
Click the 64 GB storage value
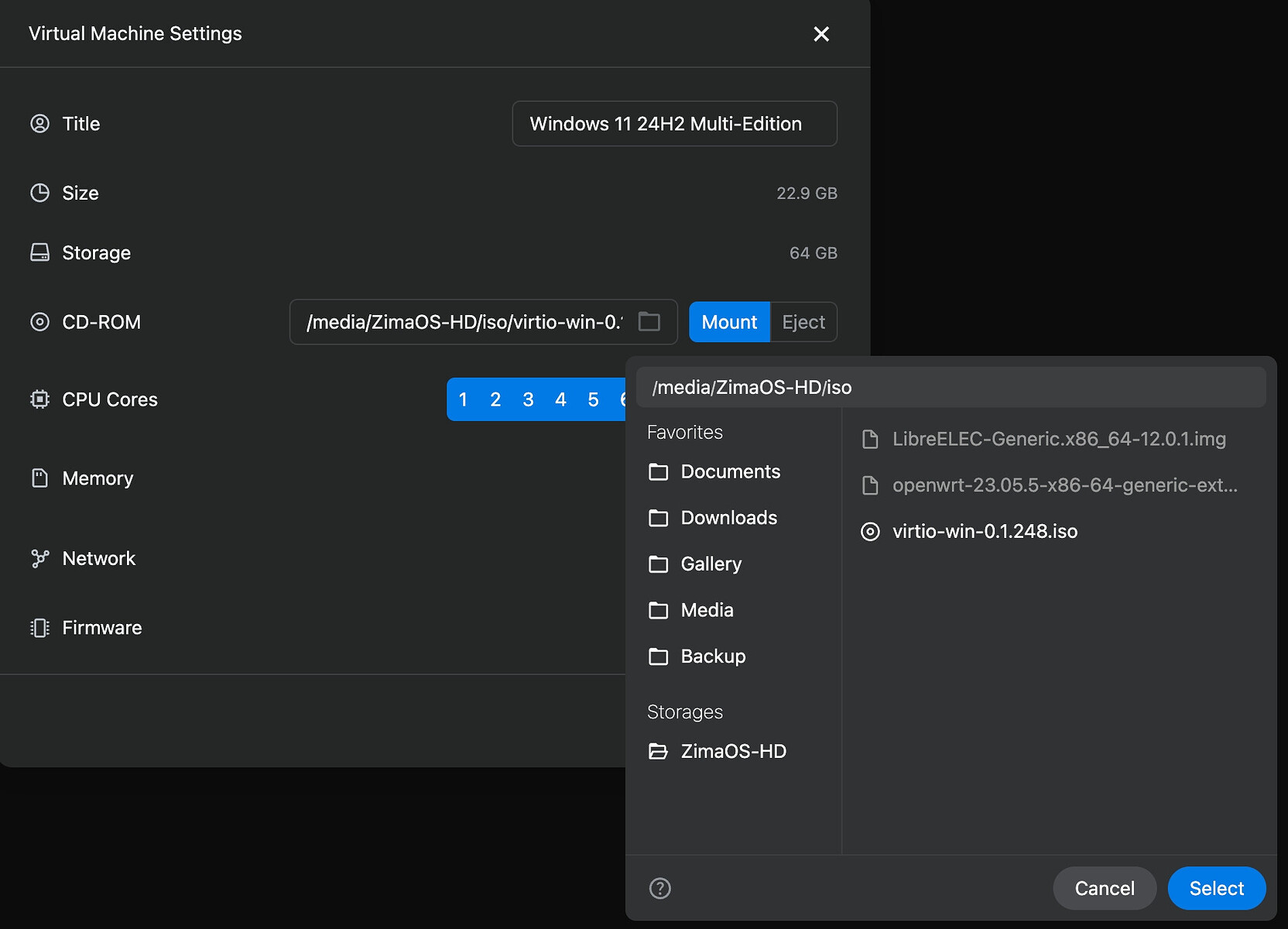point(814,252)
